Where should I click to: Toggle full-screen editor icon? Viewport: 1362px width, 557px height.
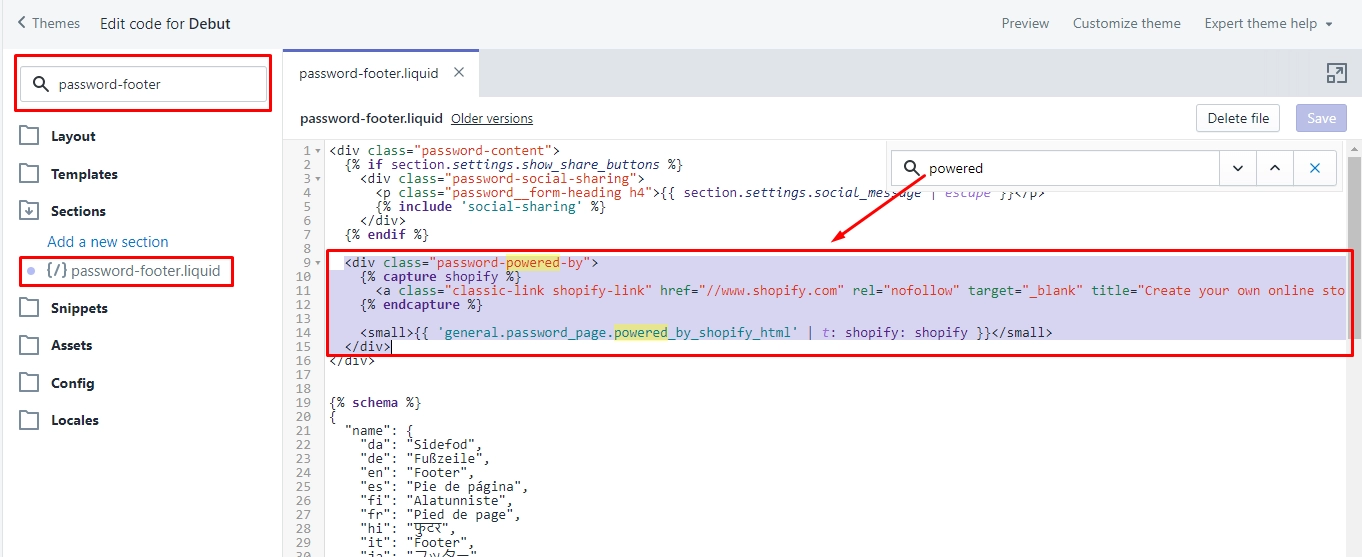pyautogui.click(x=1336, y=73)
